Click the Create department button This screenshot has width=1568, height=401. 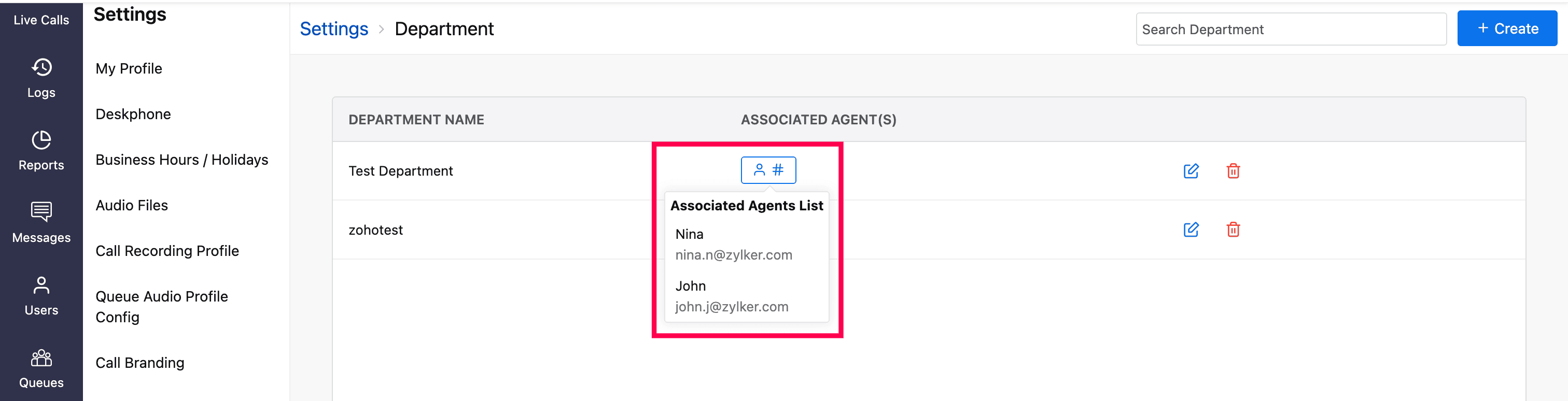[x=1506, y=28]
